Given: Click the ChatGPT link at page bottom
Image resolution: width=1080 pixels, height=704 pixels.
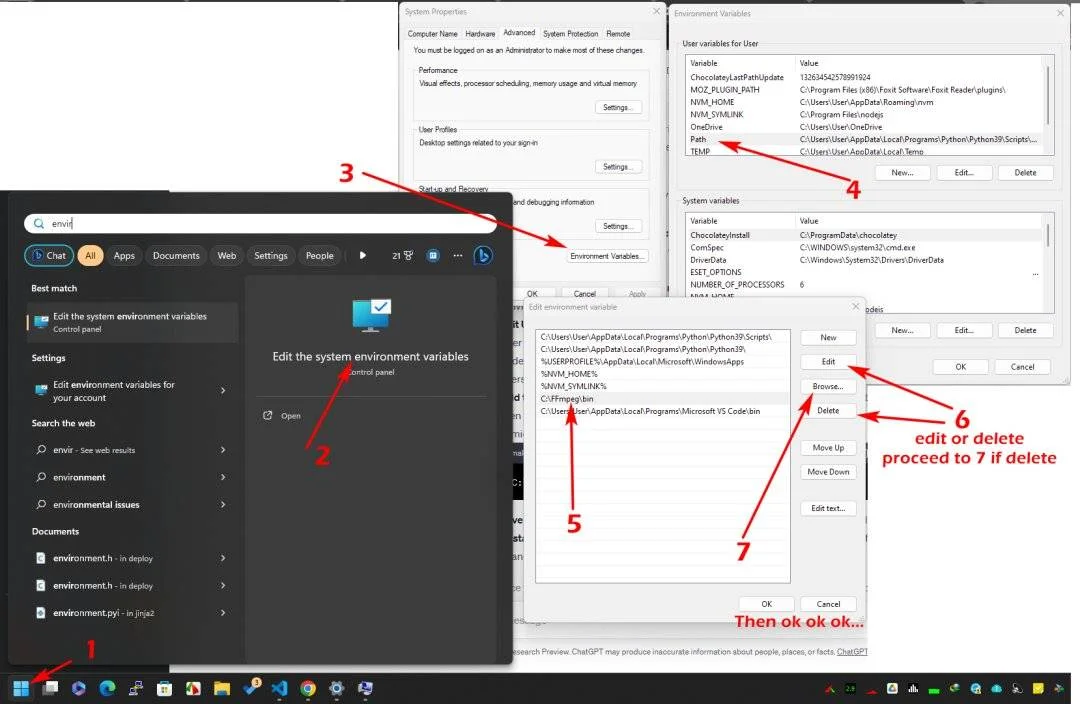Looking at the screenshot, I should (x=852, y=651).
